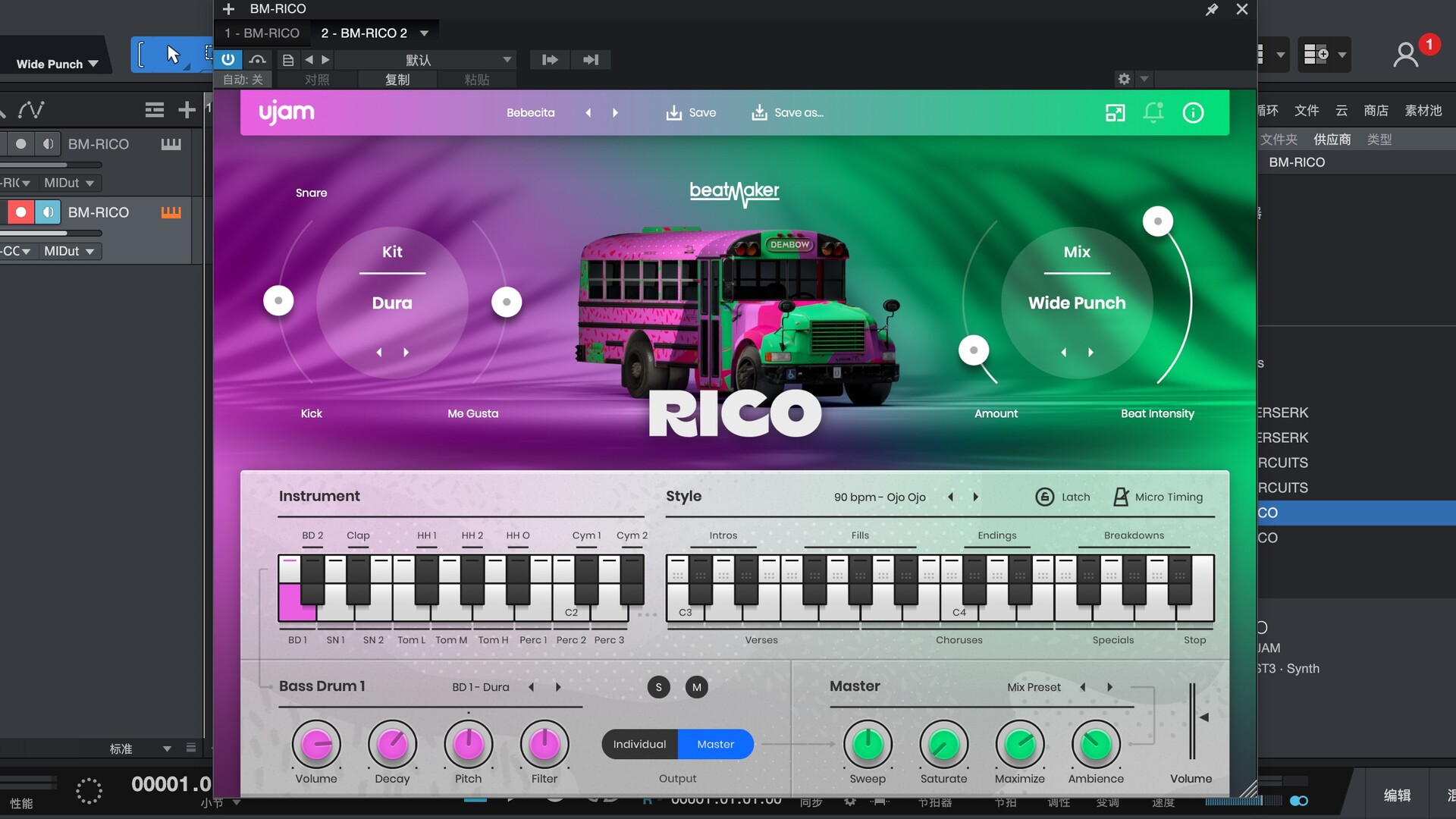Select next BD 1 - Dura sound
The image size is (1456, 819).
pos(558,687)
